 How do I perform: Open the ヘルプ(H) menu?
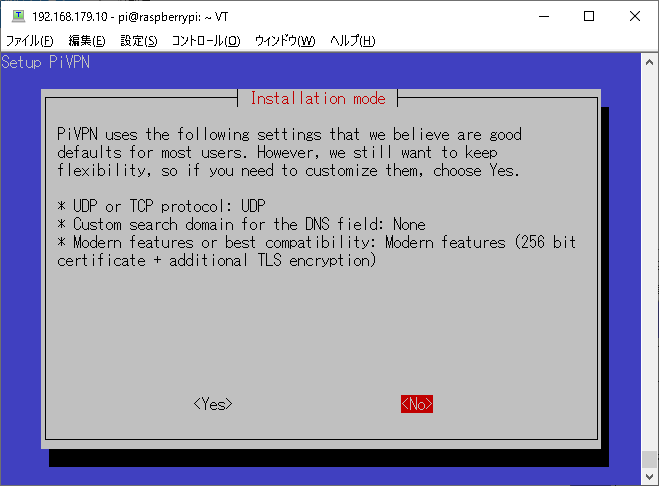click(352, 41)
